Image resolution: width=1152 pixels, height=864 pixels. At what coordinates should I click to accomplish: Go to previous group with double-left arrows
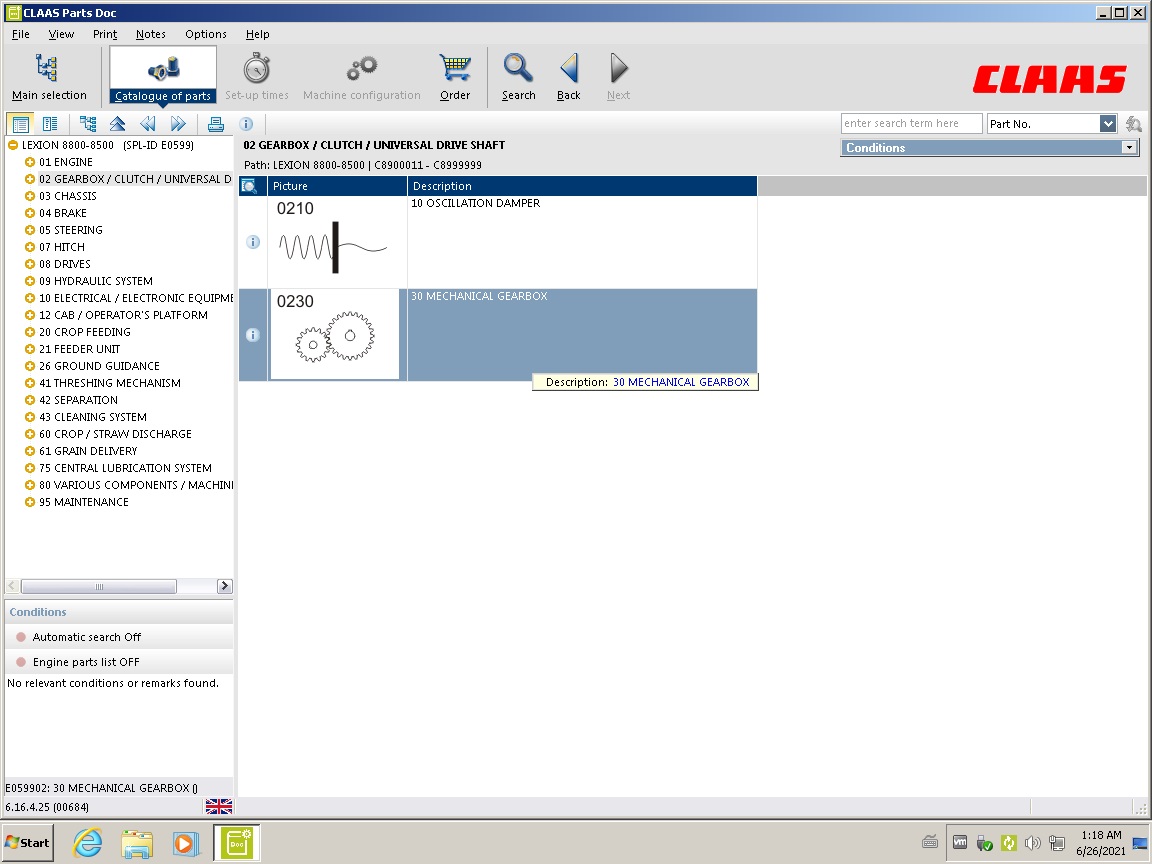[x=148, y=124]
